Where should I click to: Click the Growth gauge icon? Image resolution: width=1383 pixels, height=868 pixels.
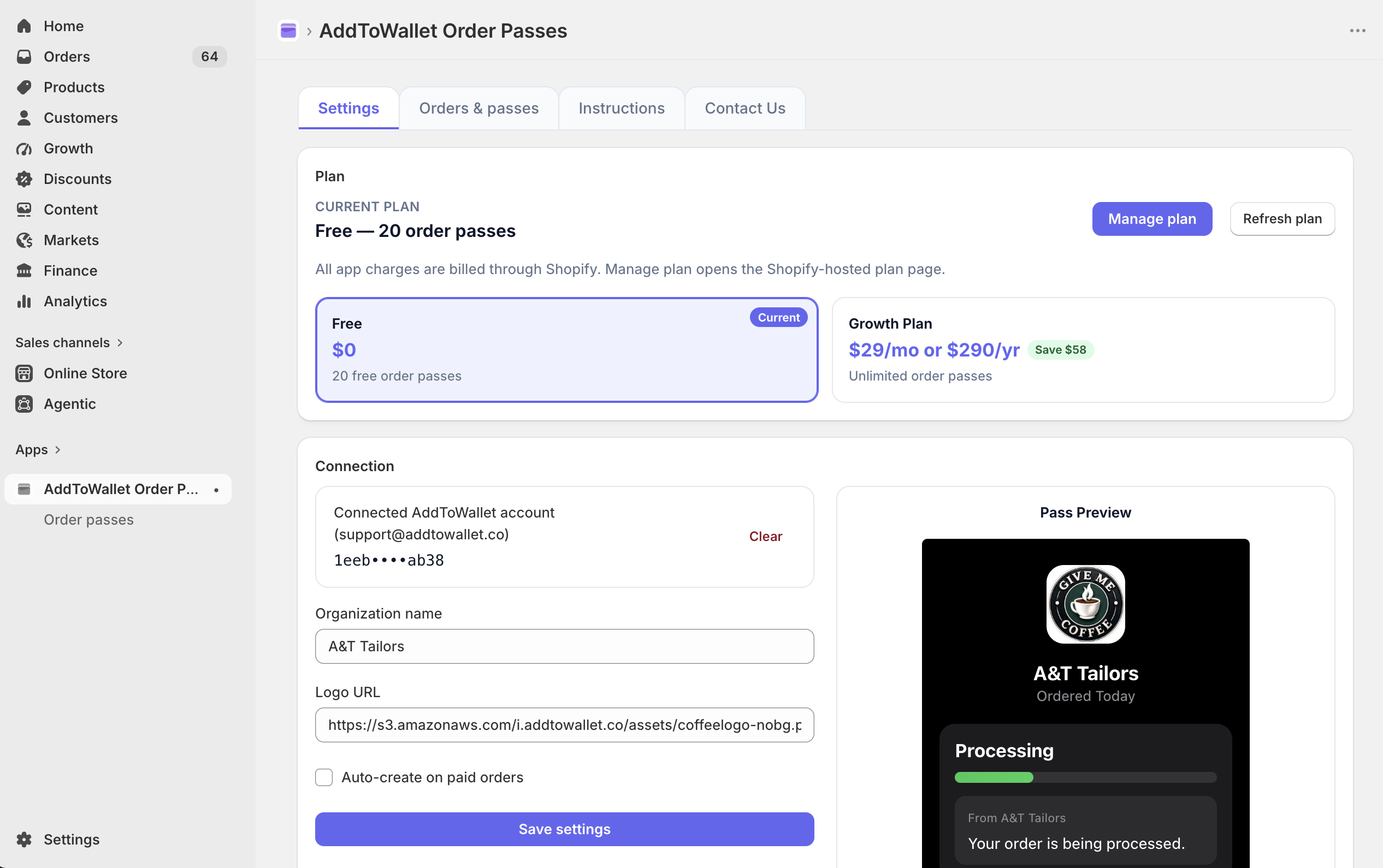(24, 148)
